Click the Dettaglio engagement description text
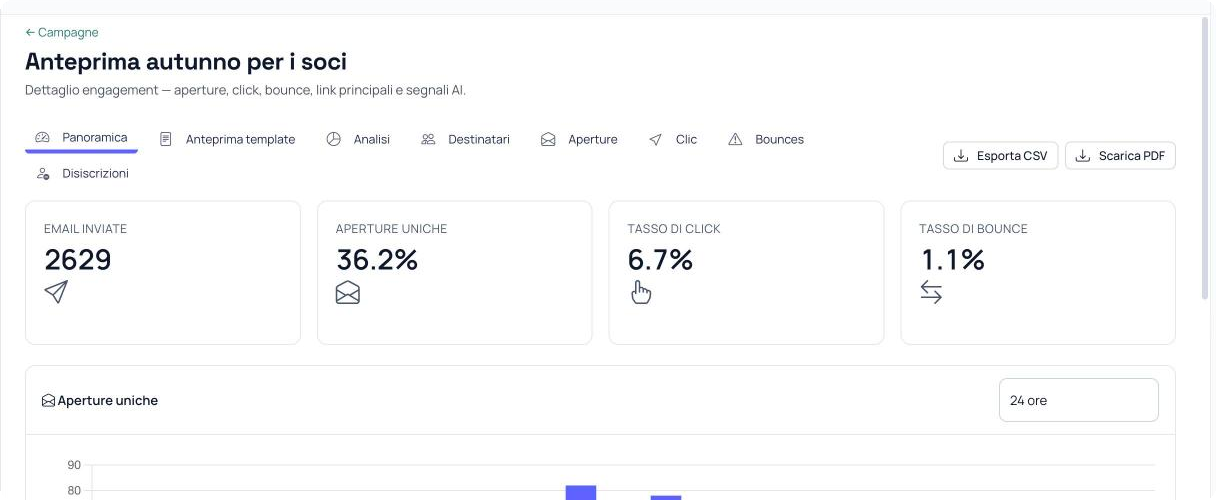The height and width of the screenshot is (500, 1216). pos(245,90)
